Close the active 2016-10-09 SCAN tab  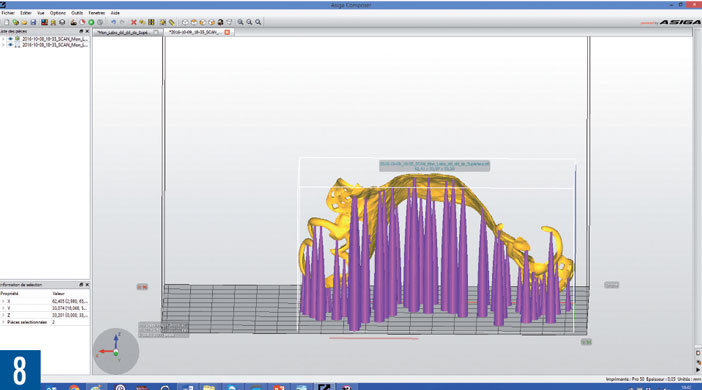[227, 32]
